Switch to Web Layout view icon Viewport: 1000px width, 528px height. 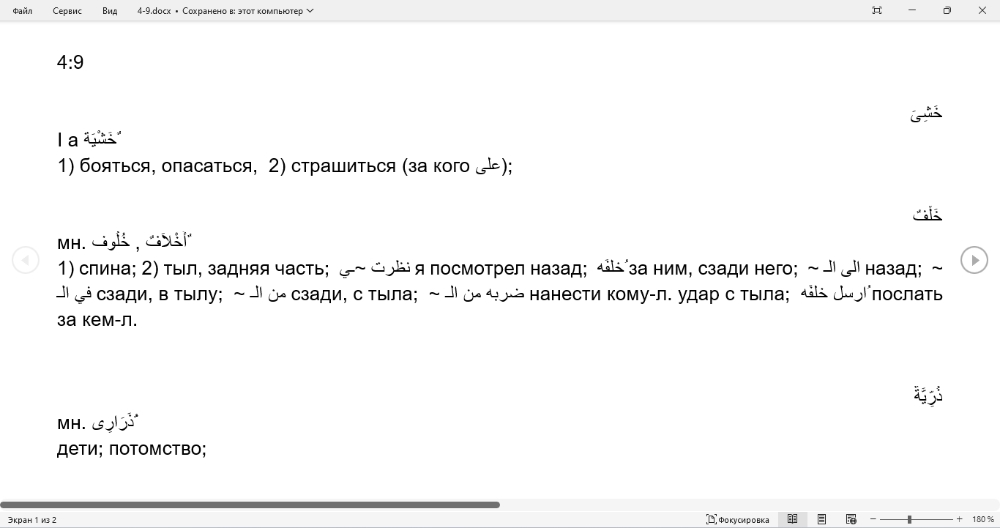(851, 520)
